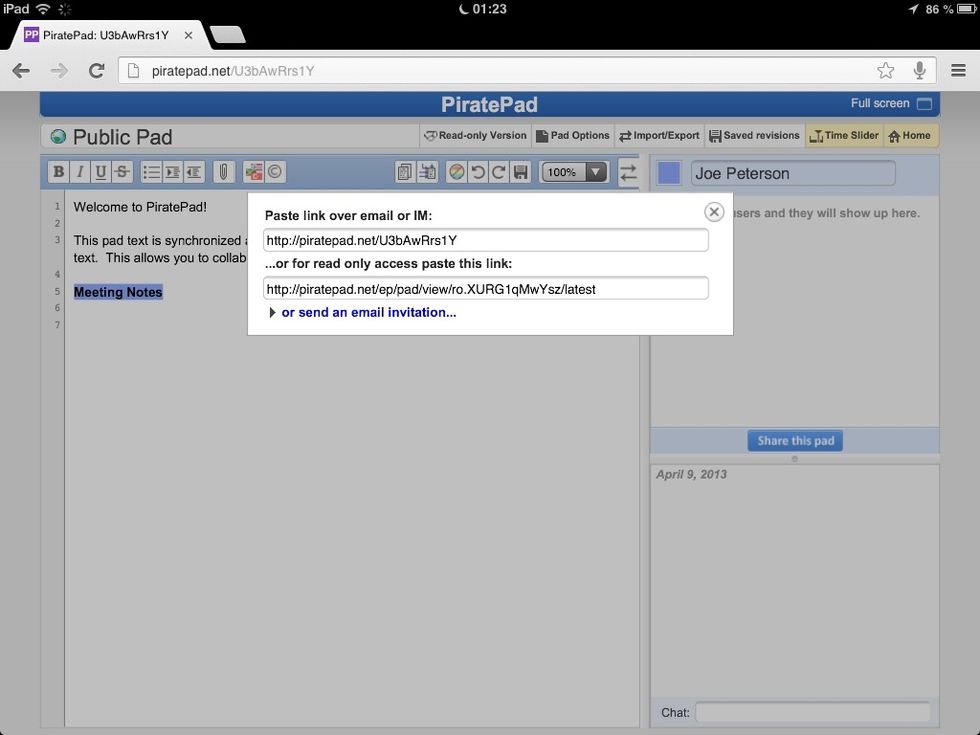Screen dimensions: 980x735
Task: Reload the current page
Action: tap(96, 71)
